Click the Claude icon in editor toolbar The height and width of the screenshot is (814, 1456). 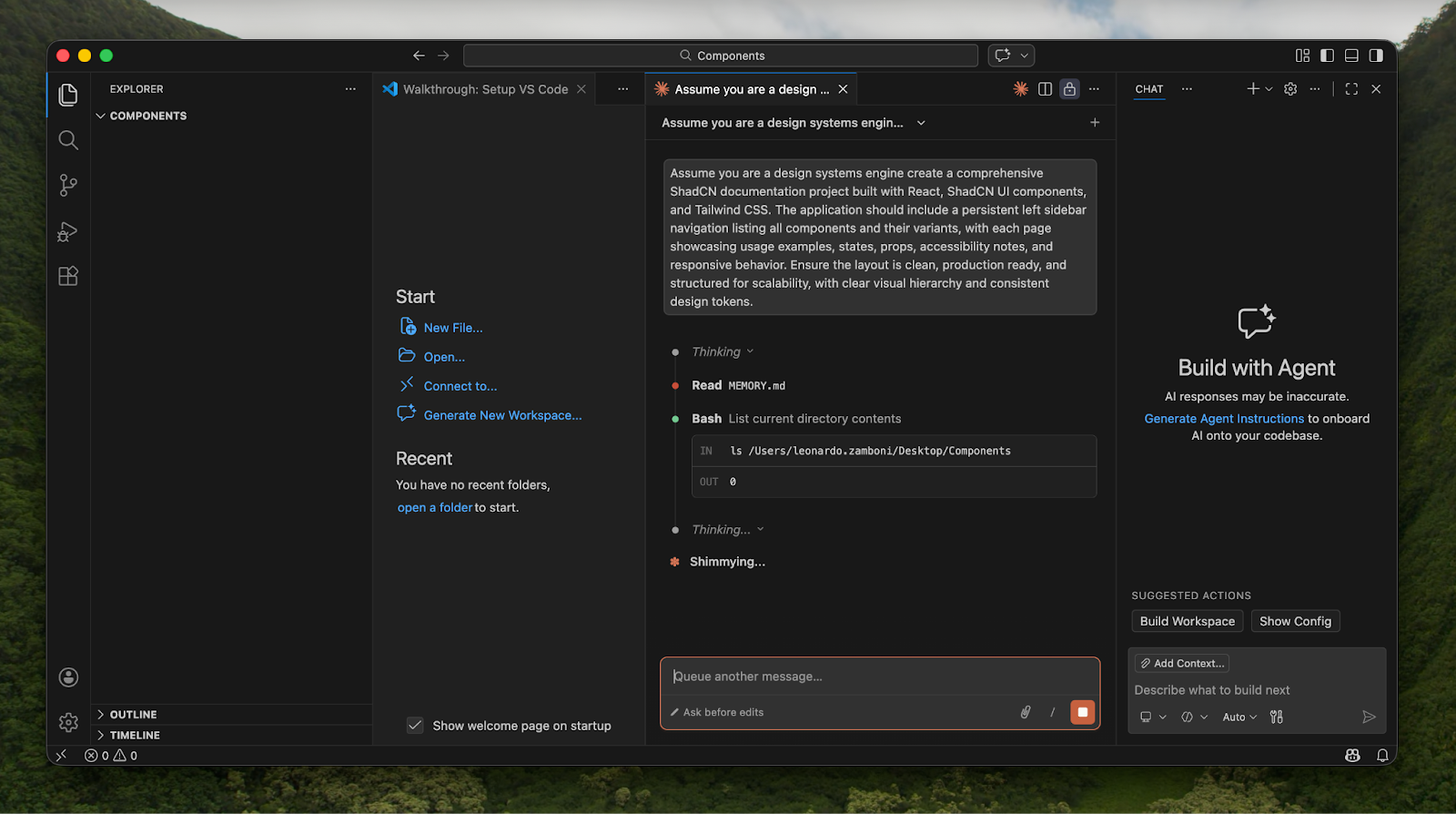1021,88
